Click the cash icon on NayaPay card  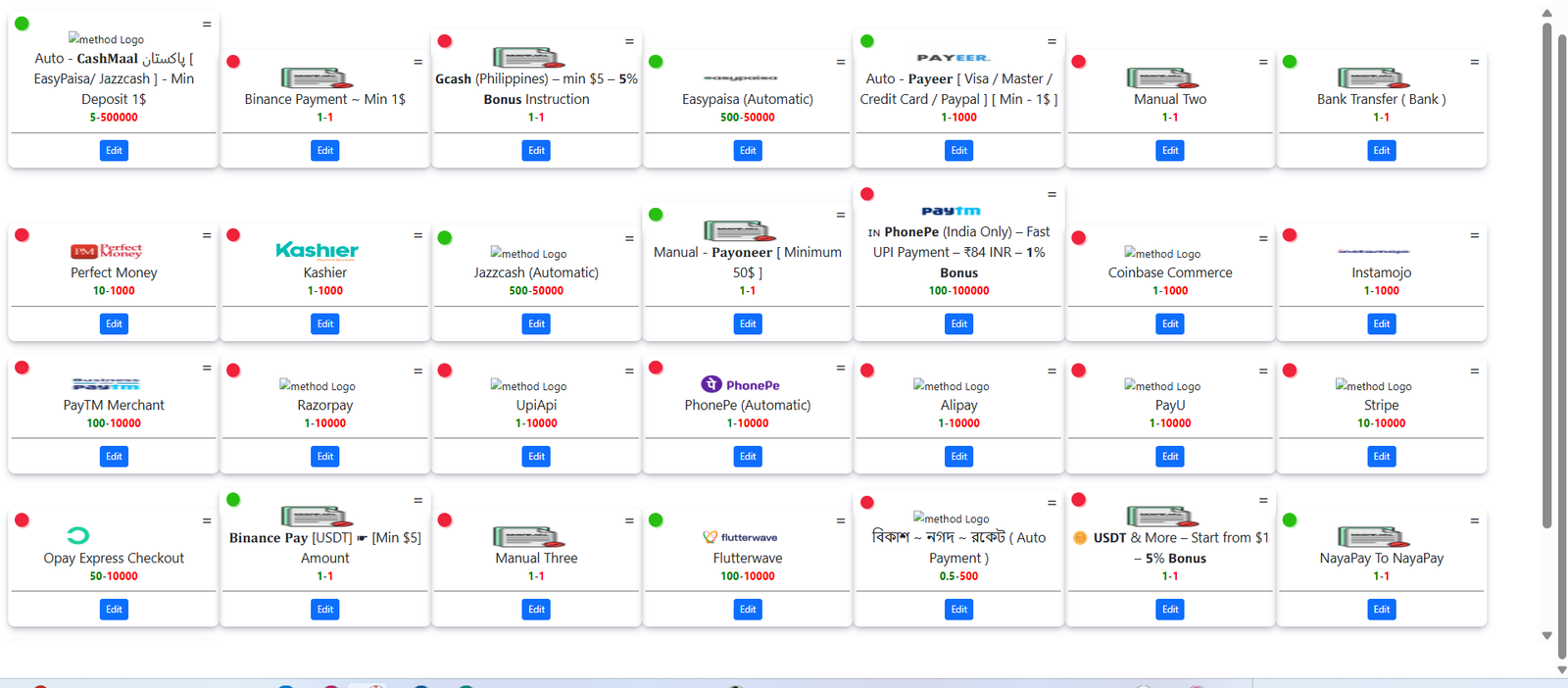coord(1374,536)
